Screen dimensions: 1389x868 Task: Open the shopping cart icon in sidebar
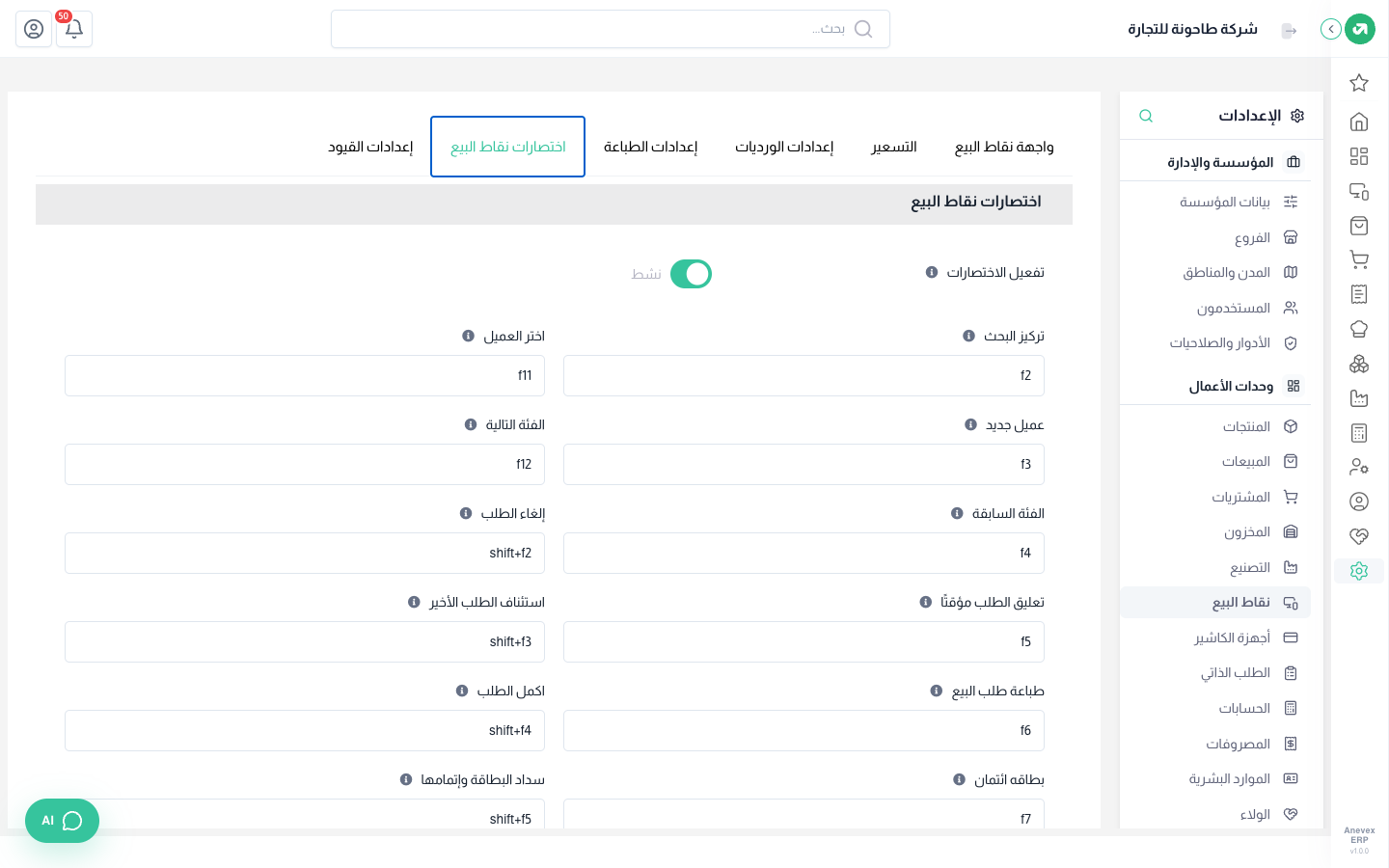click(1359, 259)
